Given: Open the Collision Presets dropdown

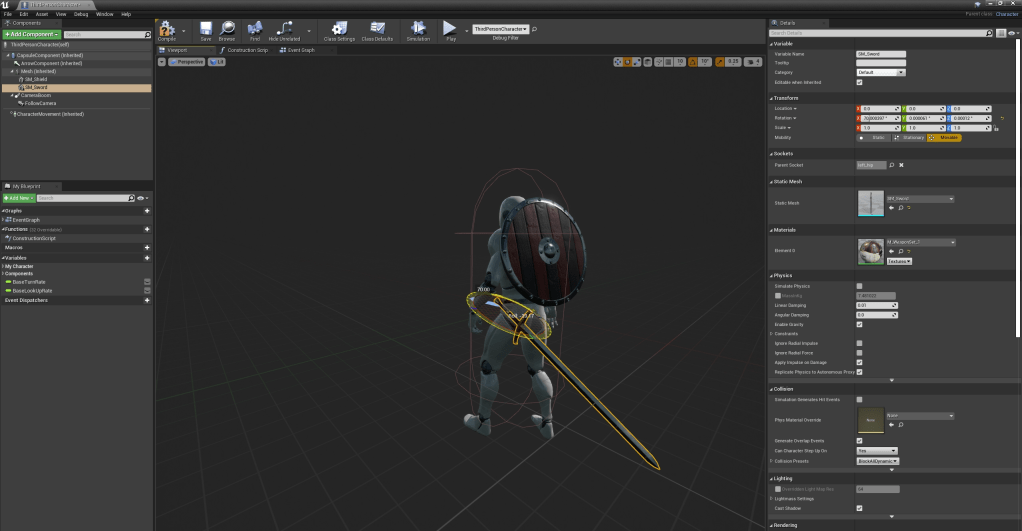Looking at the screenshot, I should pyautogui.click(x=879, y=461).
